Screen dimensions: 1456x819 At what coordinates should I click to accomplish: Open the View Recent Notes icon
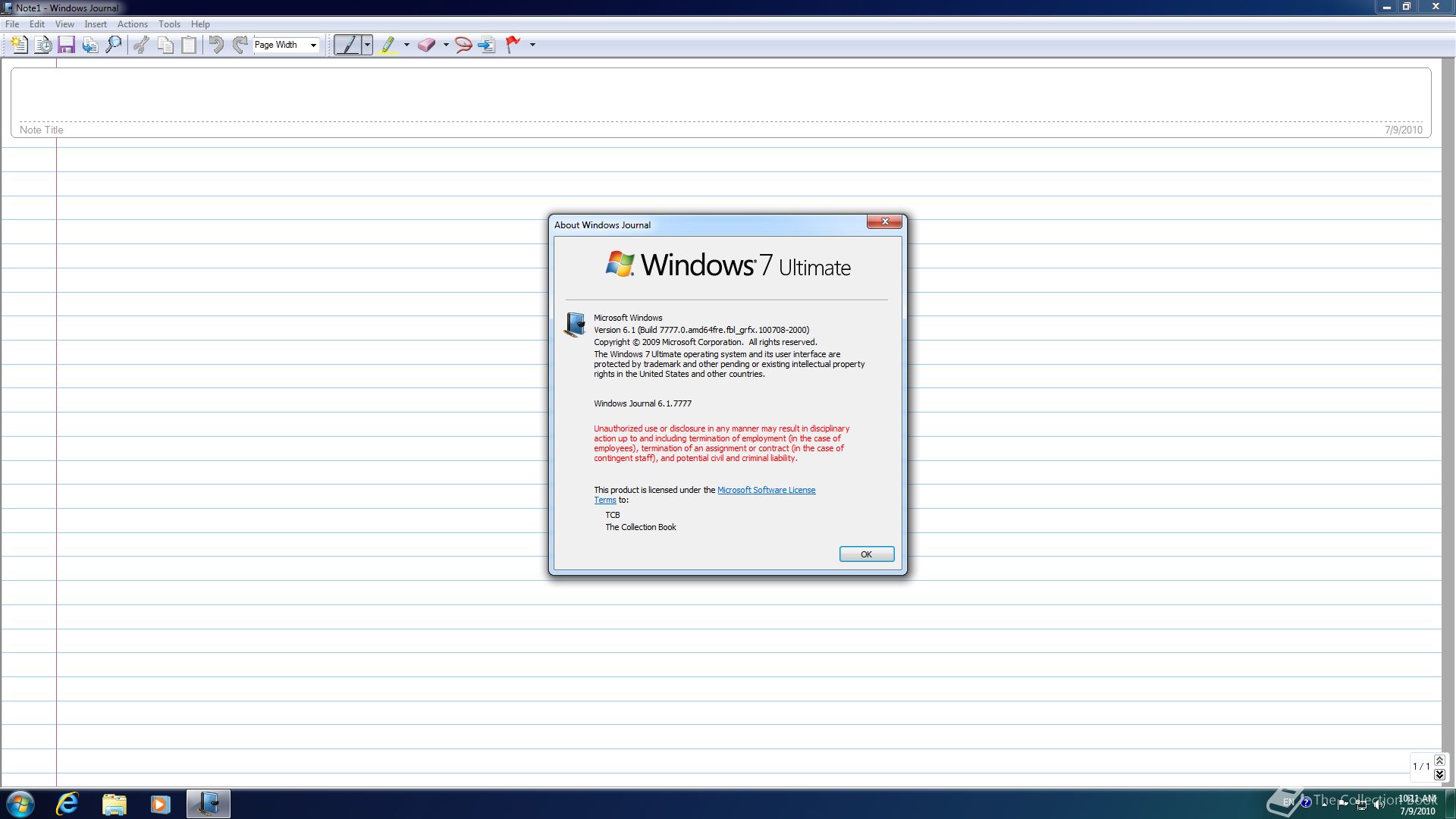tap(43, 45)
